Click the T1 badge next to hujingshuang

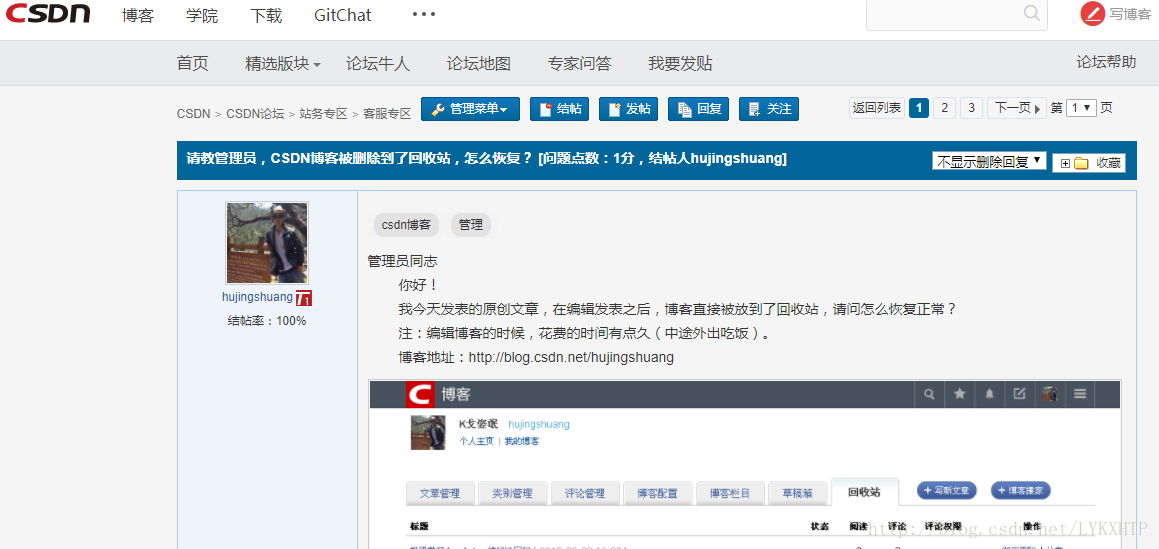304,298
